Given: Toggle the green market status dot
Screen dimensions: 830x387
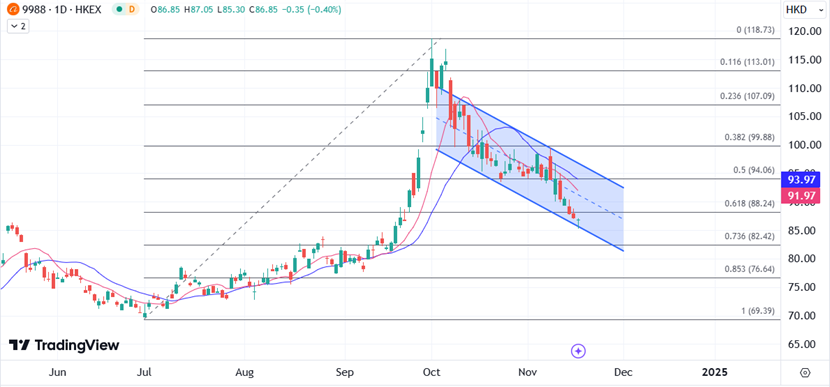Looking at the screenshot, I should pyautogui.click(x=120, y=10).
